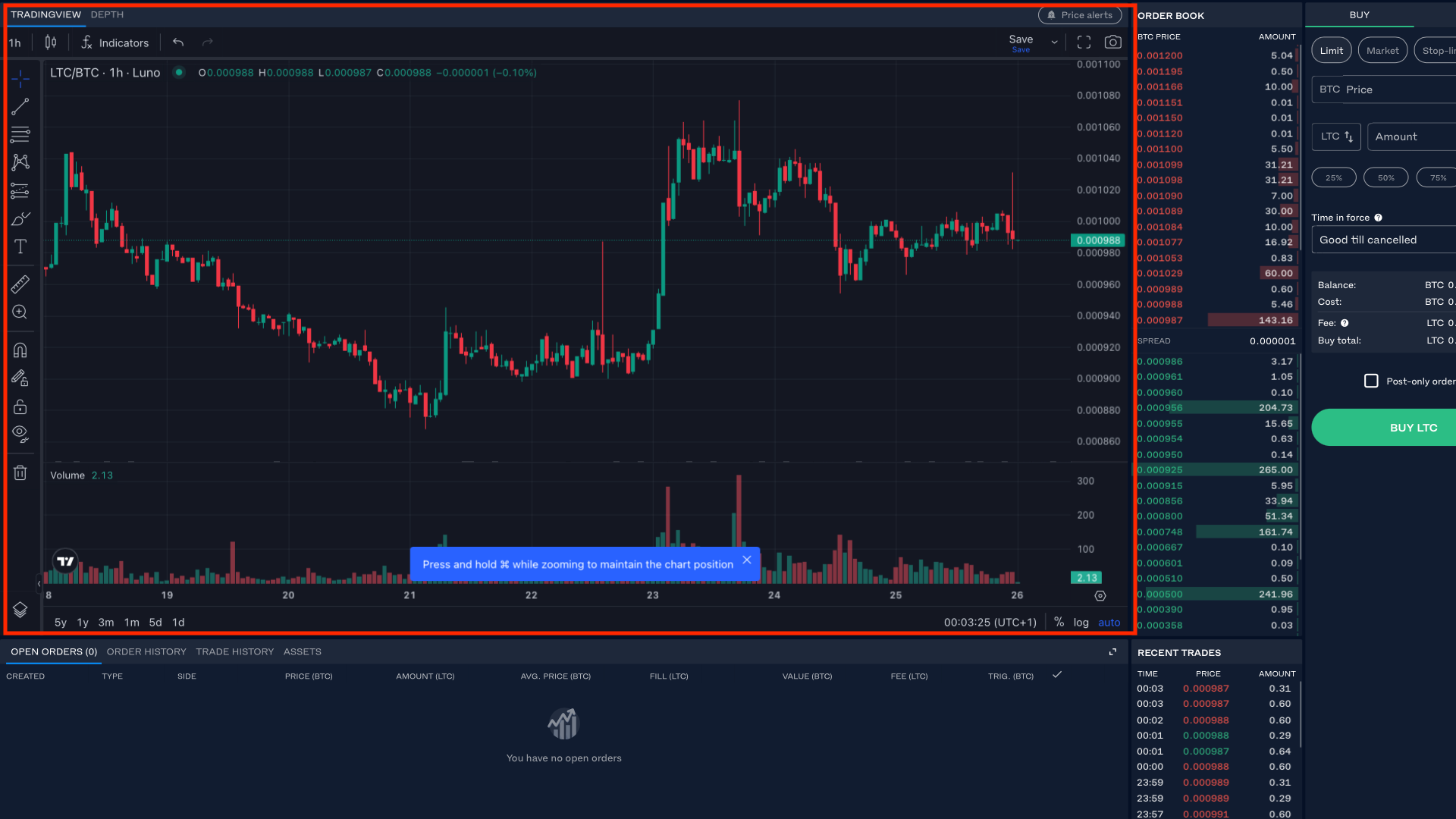Toggle log scale on chart
The width and height of the screenshot is (1456, 819).
[x=1081, y=623]
